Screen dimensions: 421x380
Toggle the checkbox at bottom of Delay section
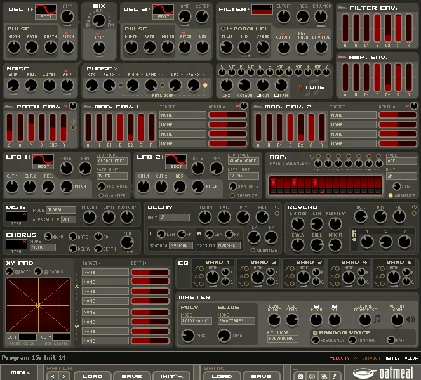(253, 250)
